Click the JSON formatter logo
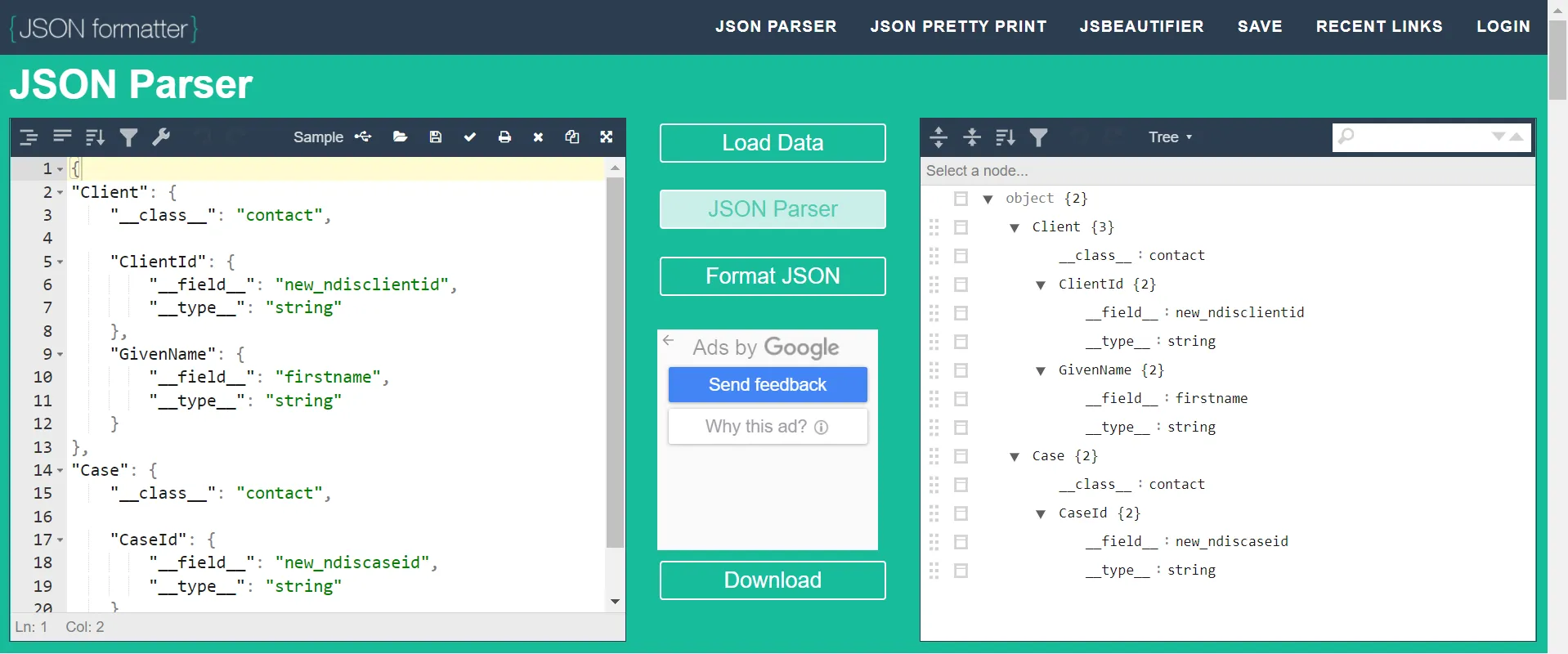The width and height of the screenshot is (1568, 654). (x=104, y=29)
